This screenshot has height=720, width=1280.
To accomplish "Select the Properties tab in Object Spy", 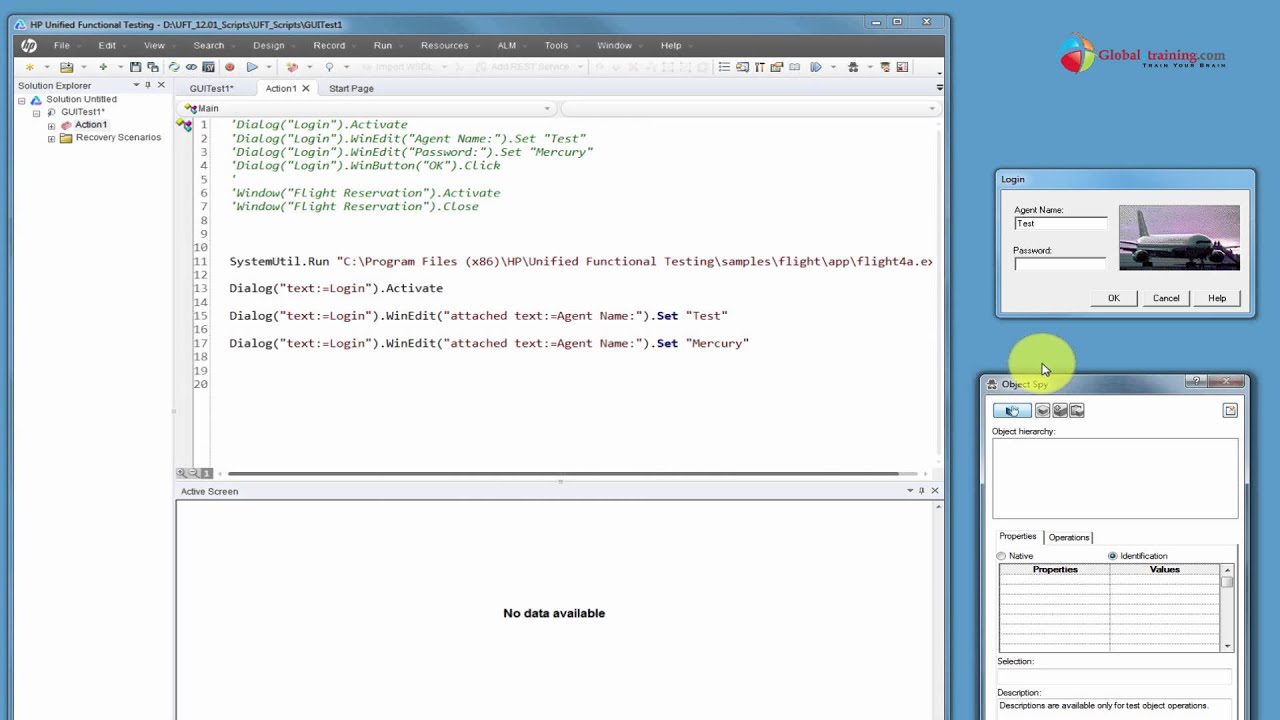I will [x=1018, y=536].
